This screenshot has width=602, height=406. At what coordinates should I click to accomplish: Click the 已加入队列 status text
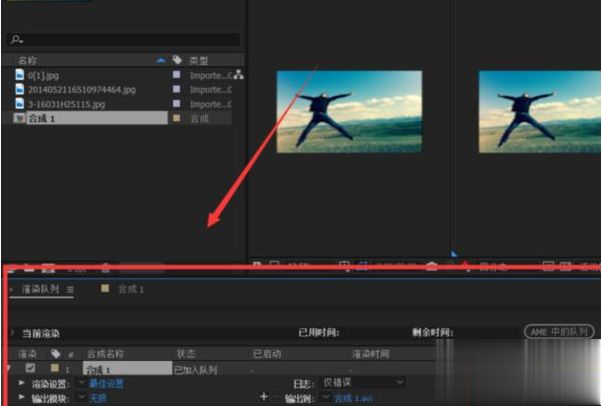[x=195, y=370]
